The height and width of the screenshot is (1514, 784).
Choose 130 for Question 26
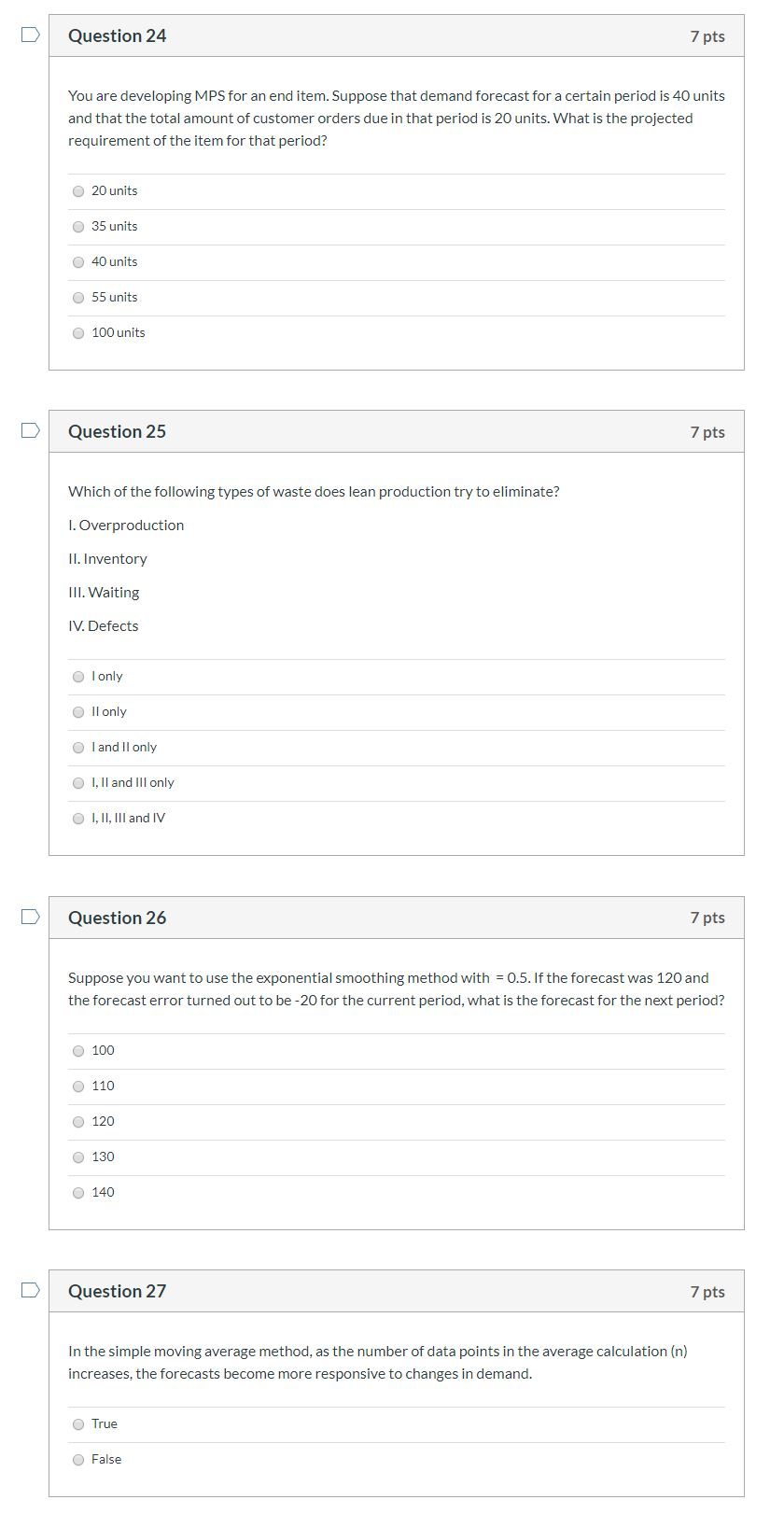click(78, 1157)
